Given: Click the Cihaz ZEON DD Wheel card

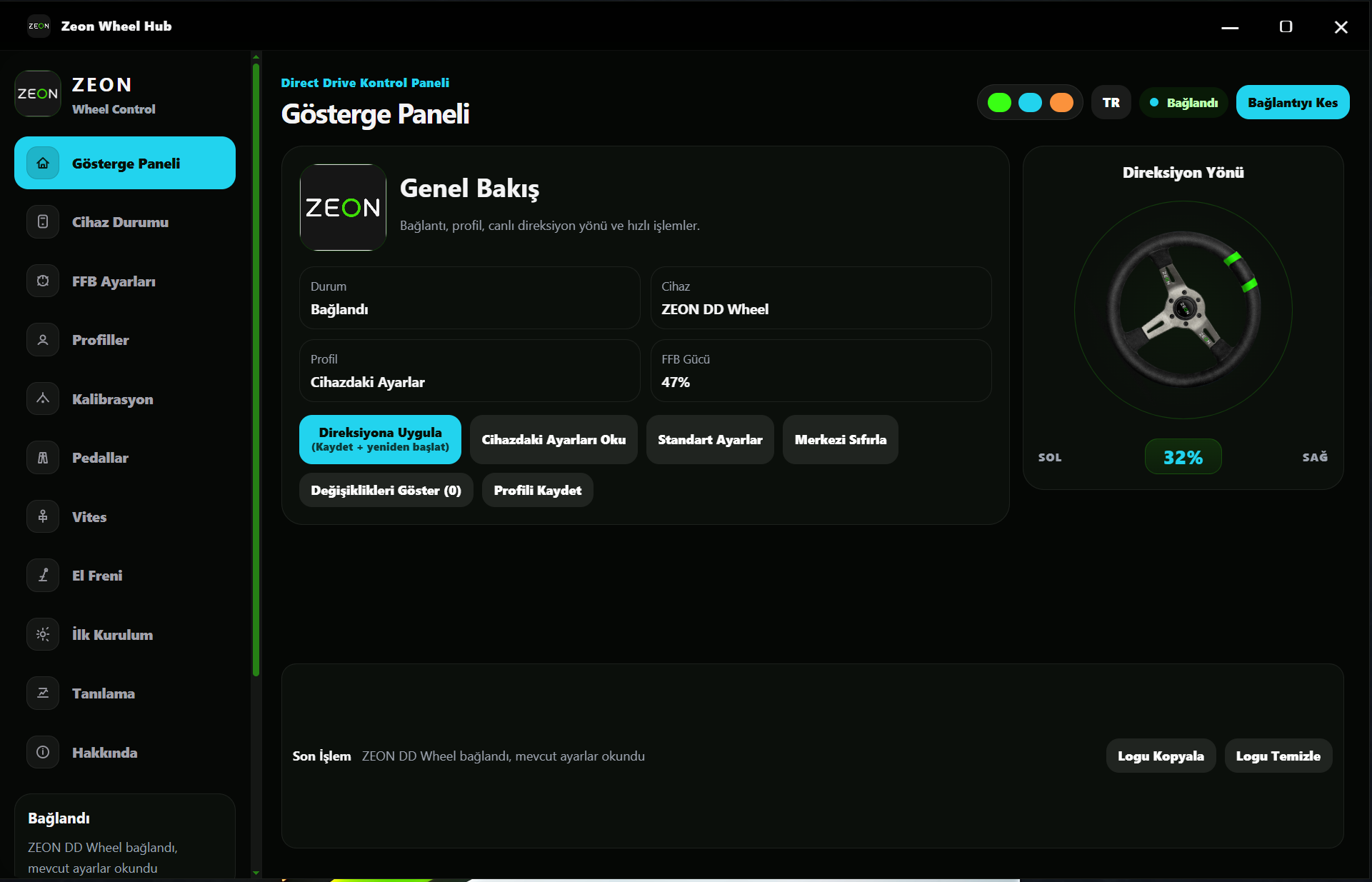Looking at the screenshot, I should tap(821, 298).
